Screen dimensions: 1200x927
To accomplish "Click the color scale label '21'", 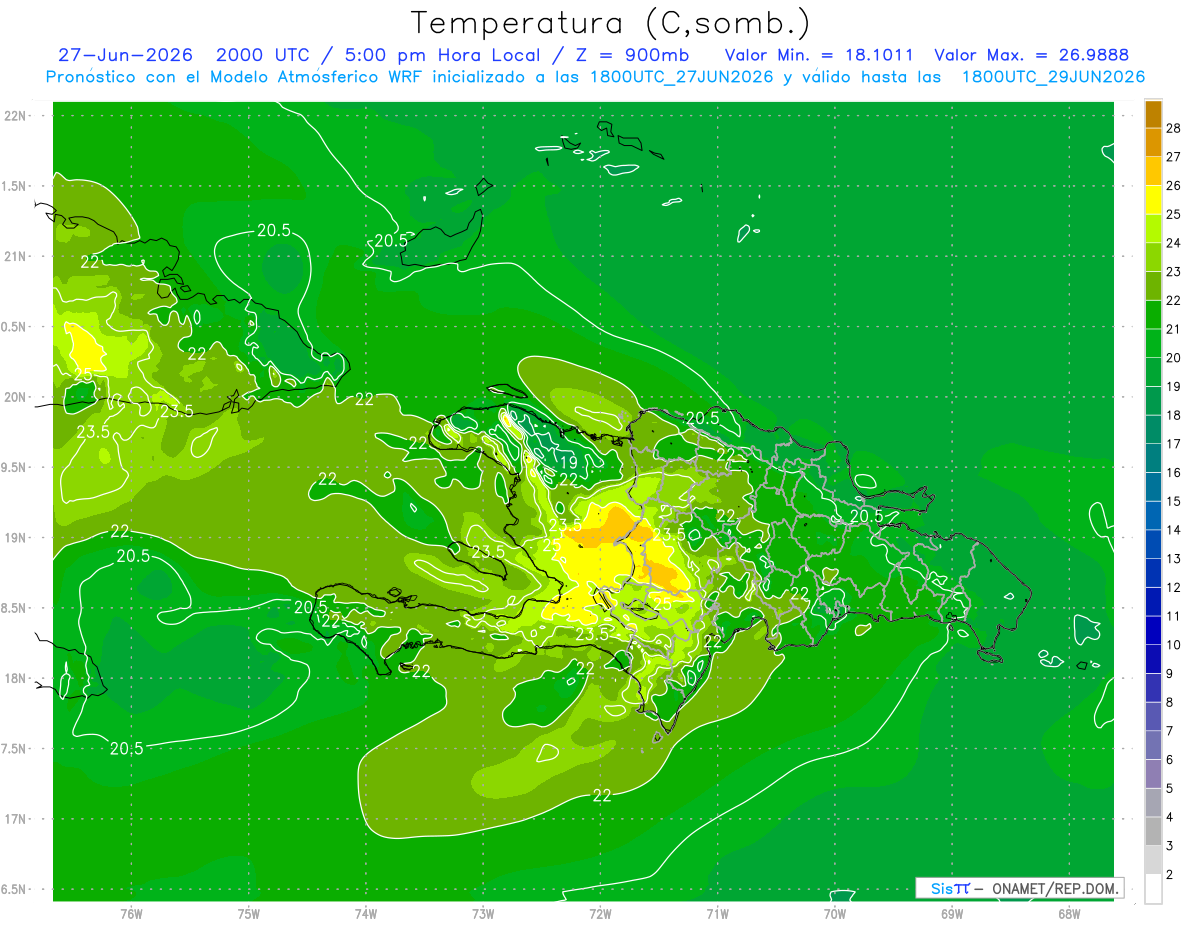I will point(1174,329).
